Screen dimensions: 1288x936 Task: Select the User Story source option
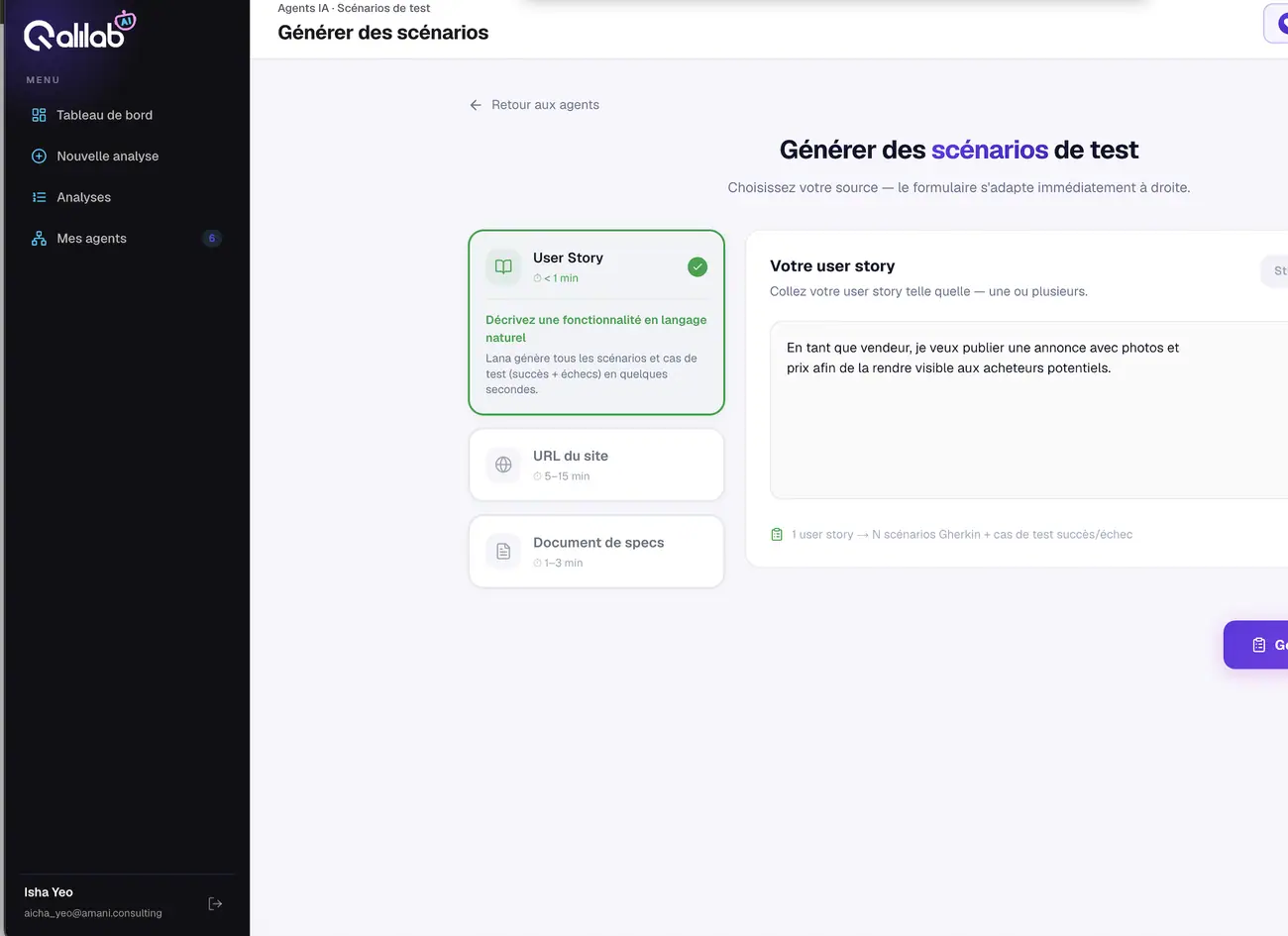[596, 322]
